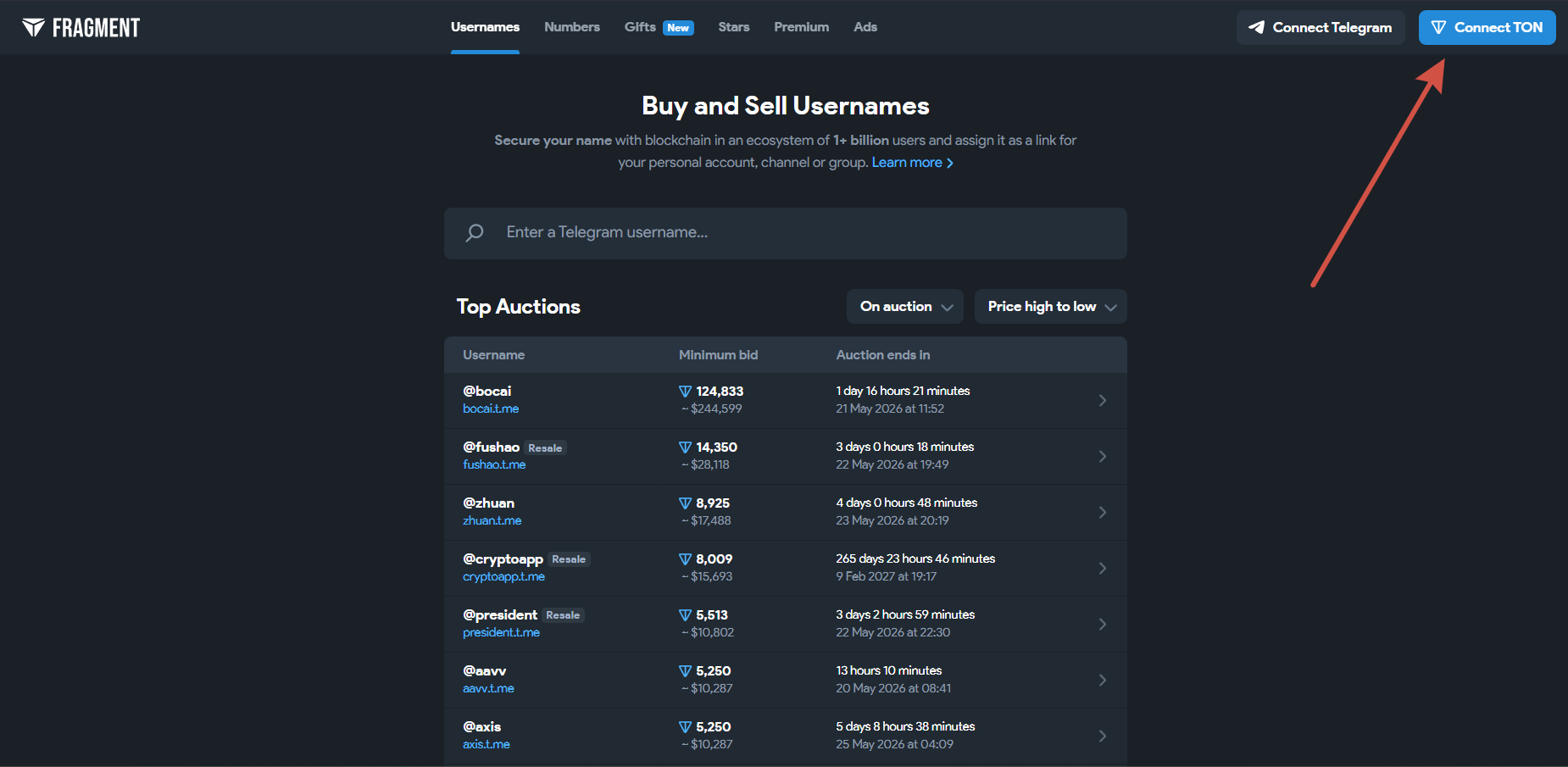This screenshot has width=1568, height=767.
Task: Open the @bocai row chevron arrow
Action: click(1103, 400)
